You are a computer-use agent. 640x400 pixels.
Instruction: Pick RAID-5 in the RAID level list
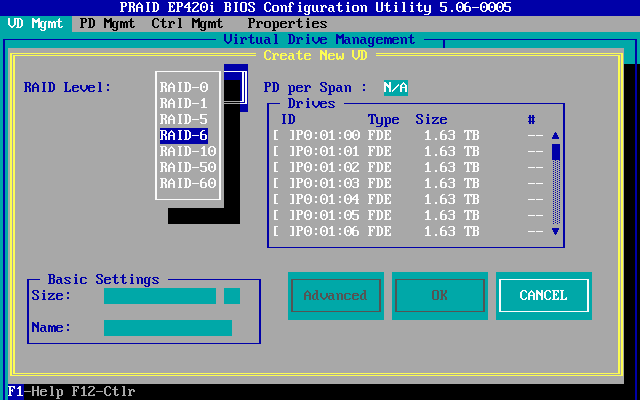[x=184, y=119]
